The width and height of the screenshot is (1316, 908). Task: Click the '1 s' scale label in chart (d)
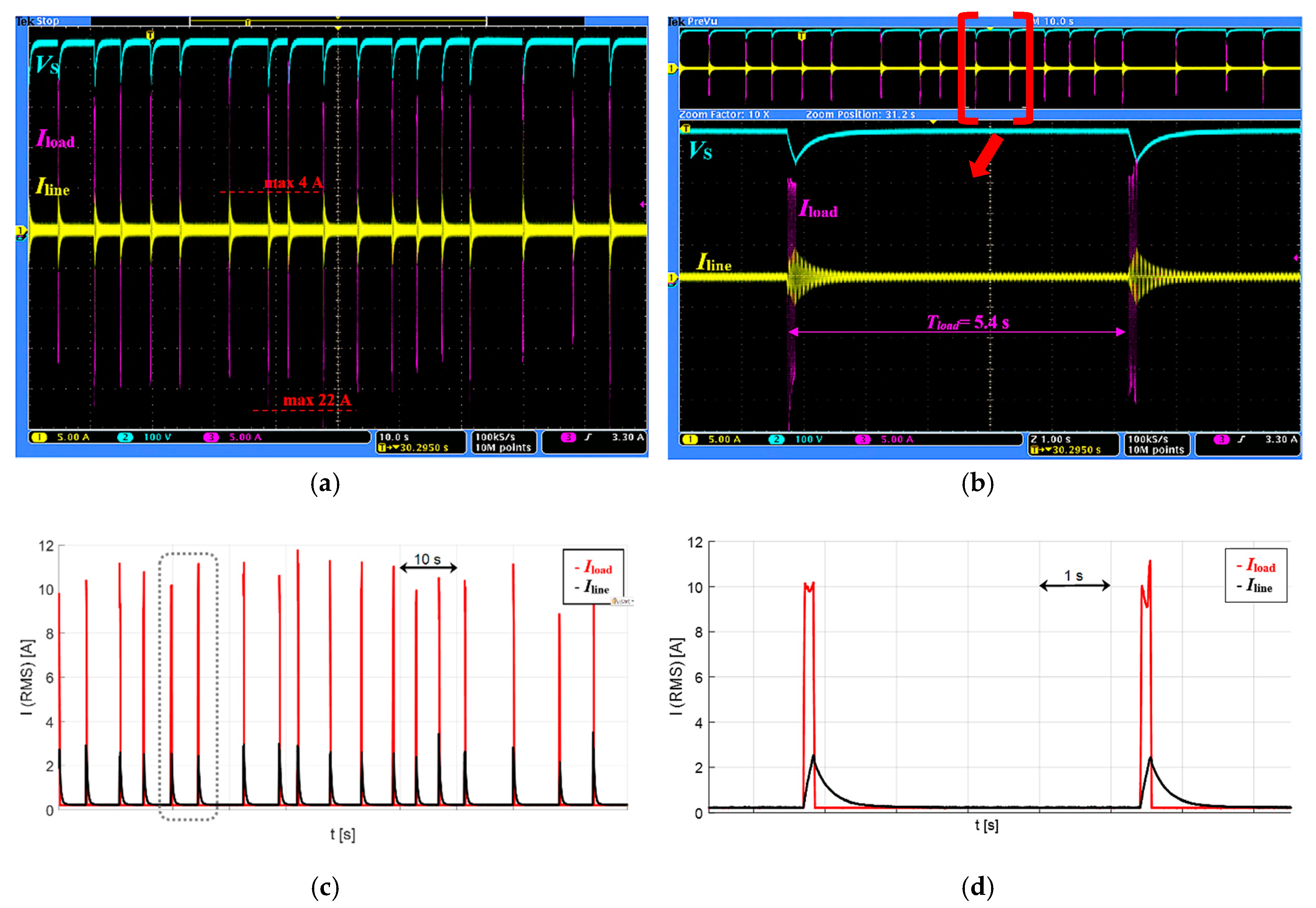[x=1074, y=576]
